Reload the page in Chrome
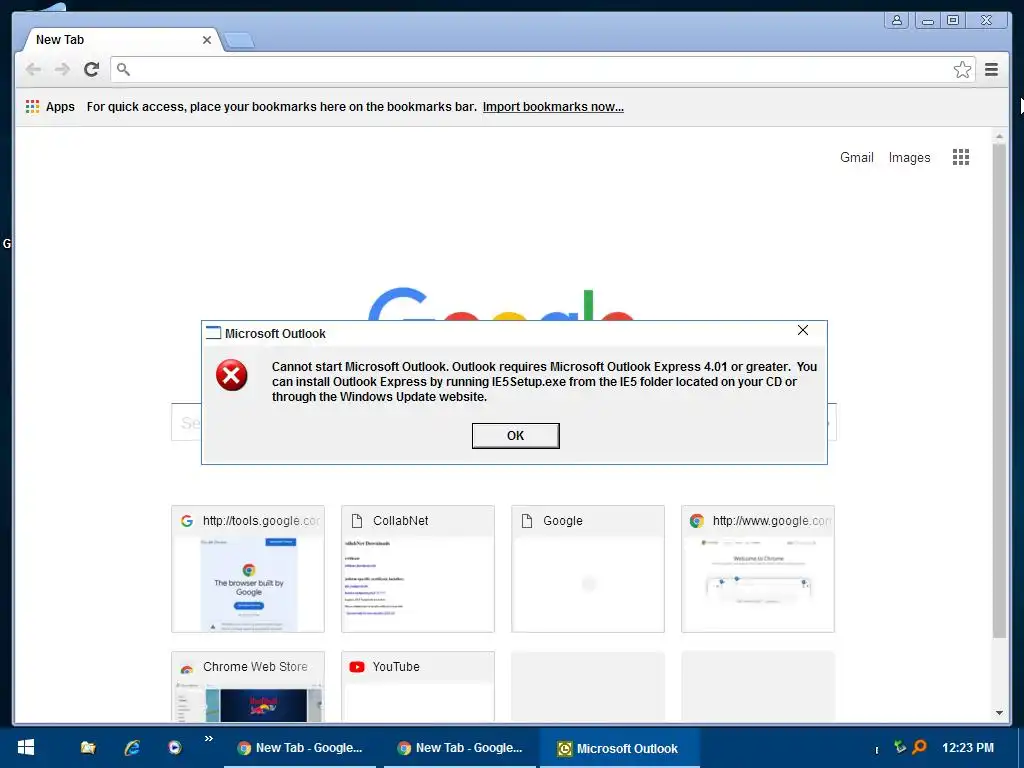The image size is (1024, 768). (x=91, y=69)
